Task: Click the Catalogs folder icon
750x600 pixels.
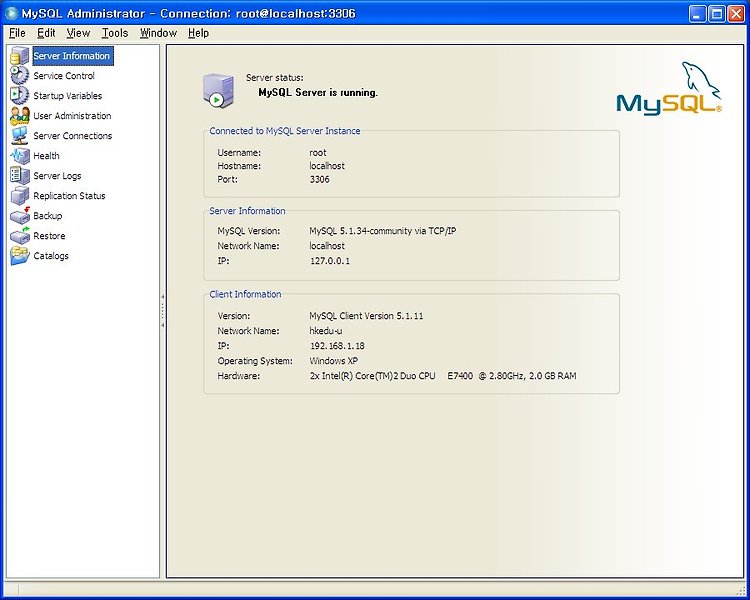Action: pyautogui.click(x=20, y=256)
